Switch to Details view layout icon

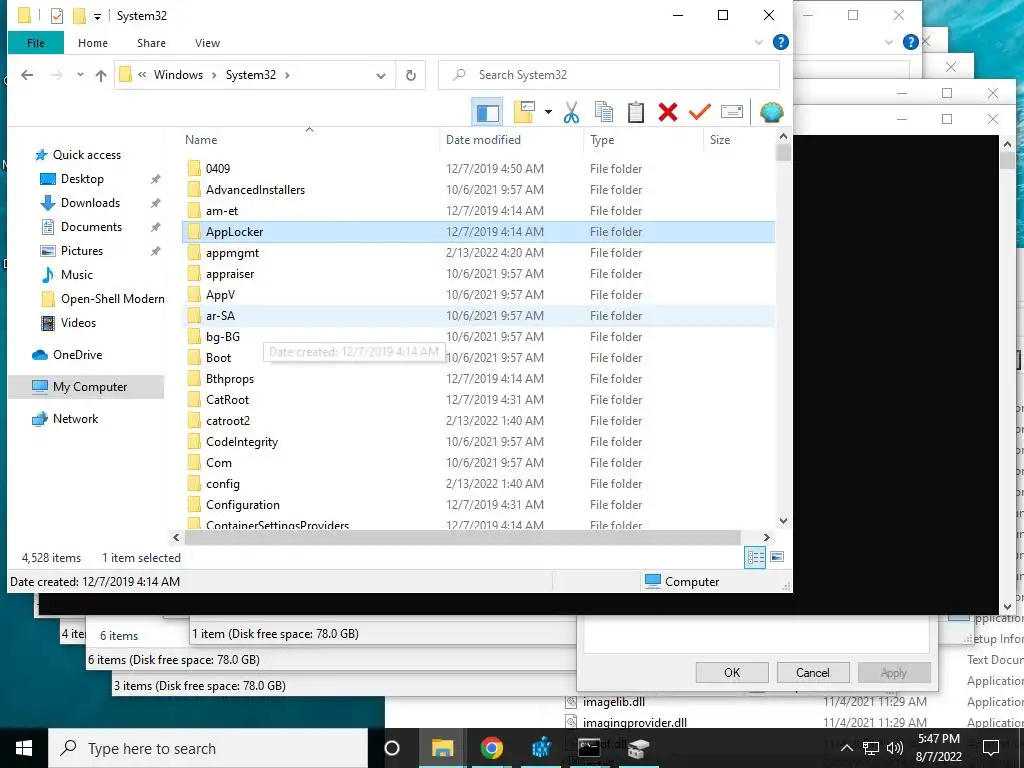(x=755, y=557)
